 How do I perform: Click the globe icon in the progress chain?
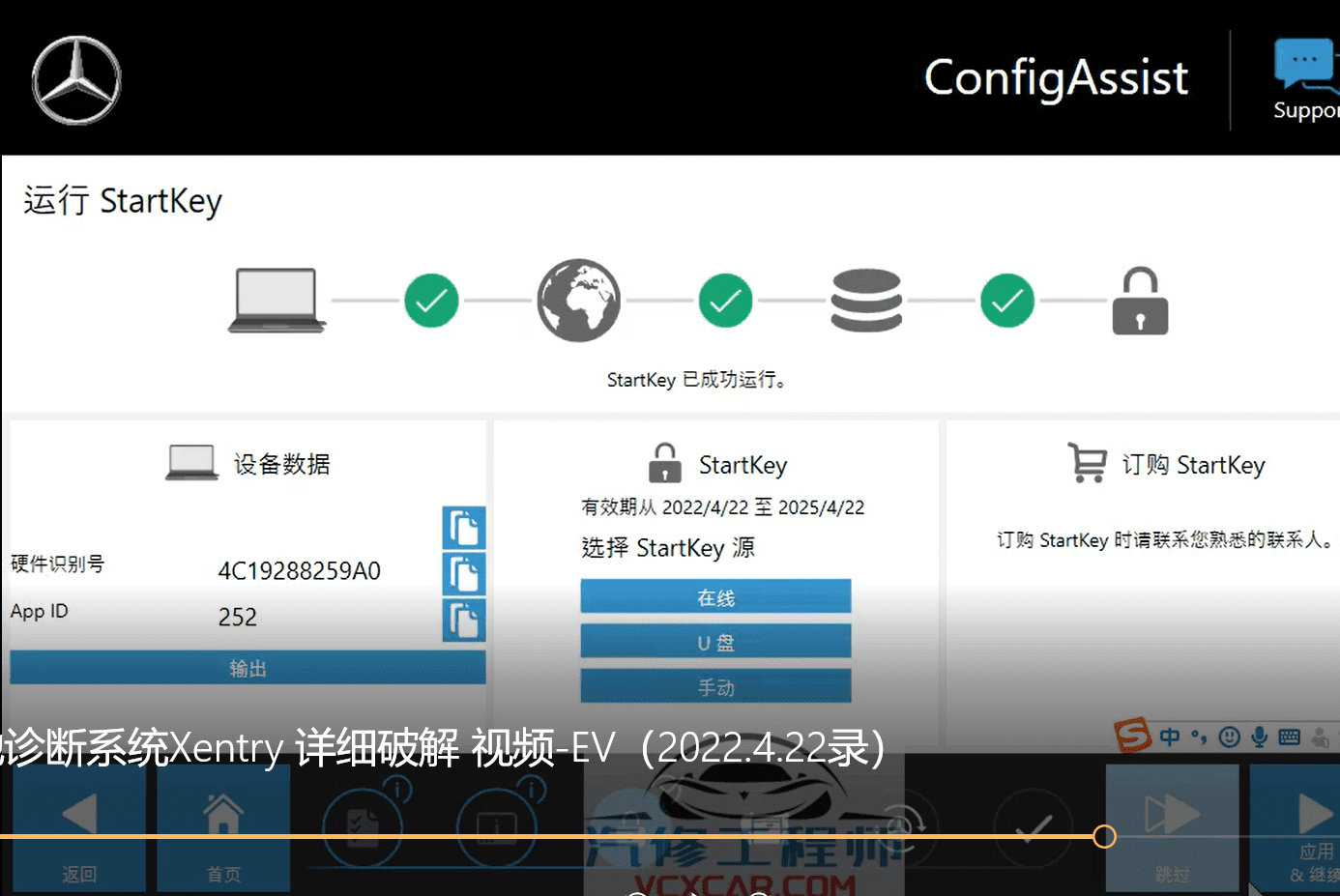[578, 300]
